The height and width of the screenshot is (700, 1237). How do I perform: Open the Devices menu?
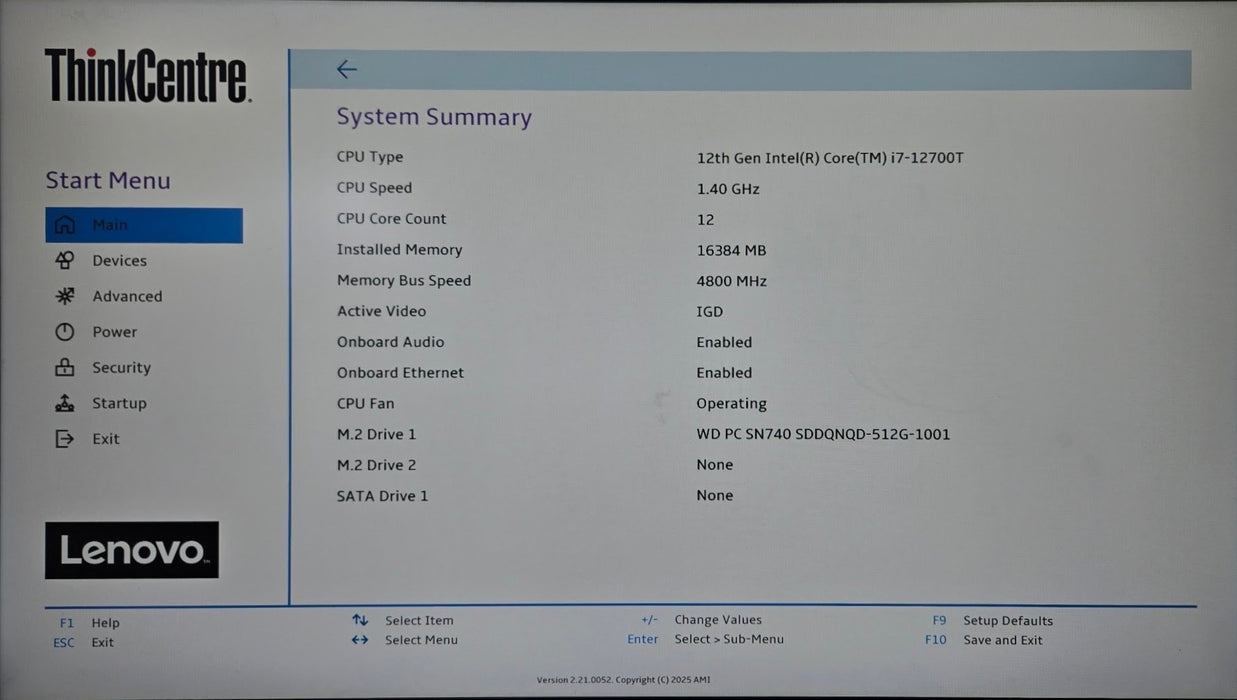coord(119,260)
